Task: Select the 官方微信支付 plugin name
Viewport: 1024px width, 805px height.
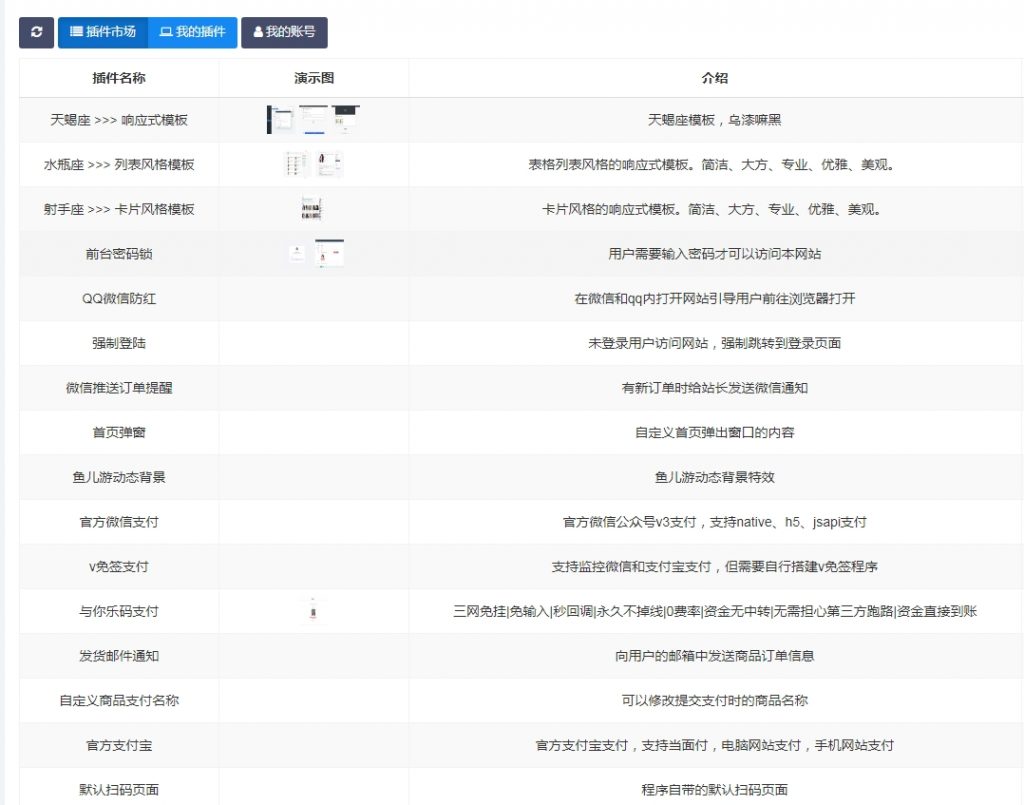Action: pos(119,522)
